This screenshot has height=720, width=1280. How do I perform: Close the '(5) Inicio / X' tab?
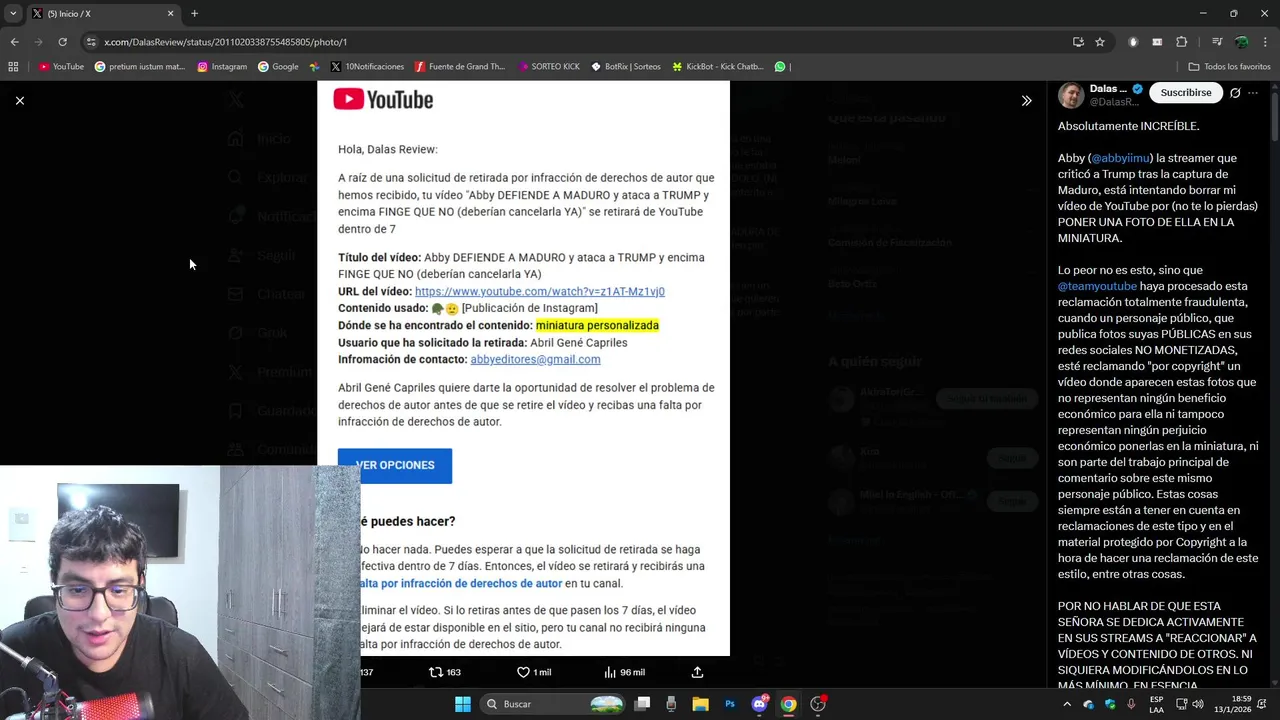click(170, 13)
